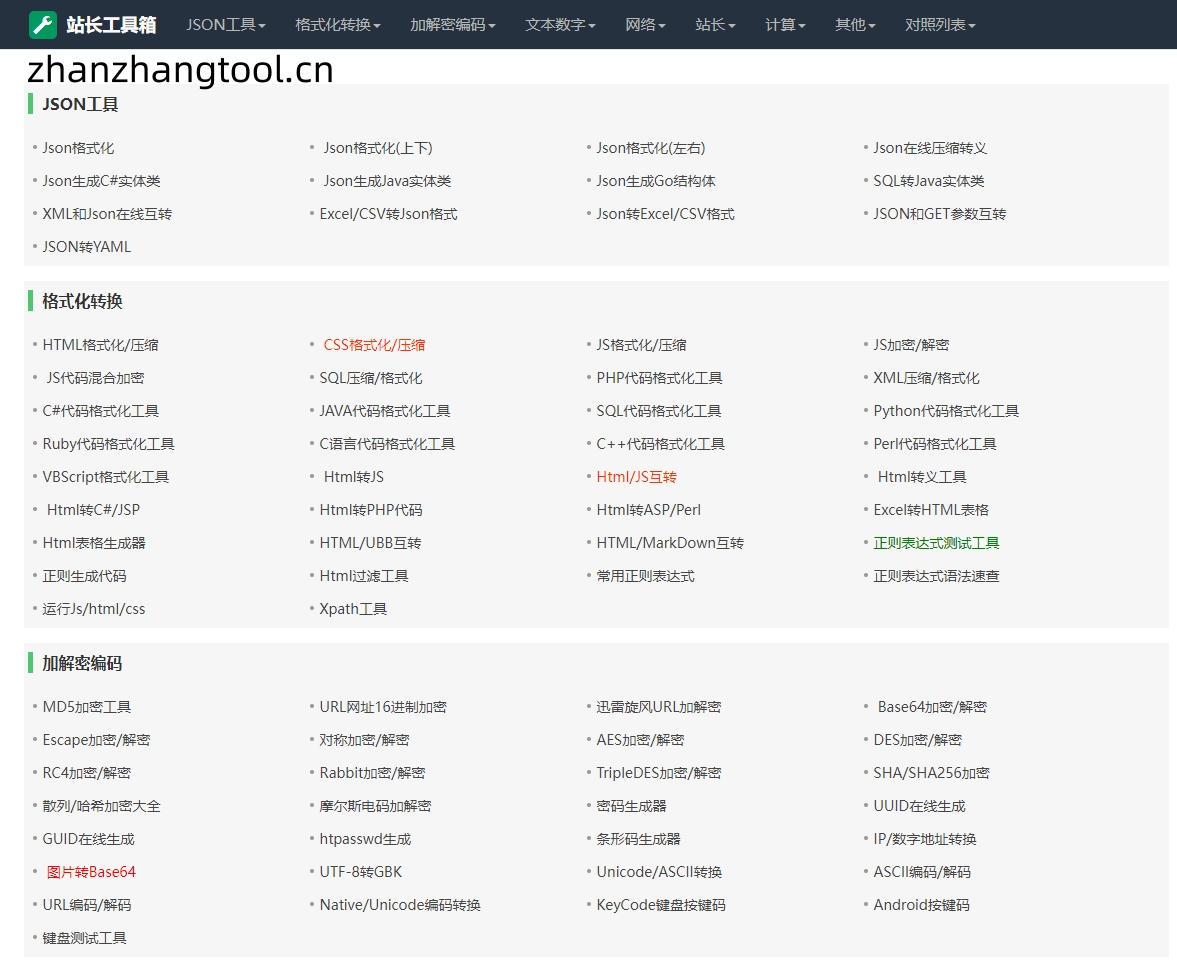Open 常用正则表达式 link
The image size is (1177, 967).
tap(646, 576)
